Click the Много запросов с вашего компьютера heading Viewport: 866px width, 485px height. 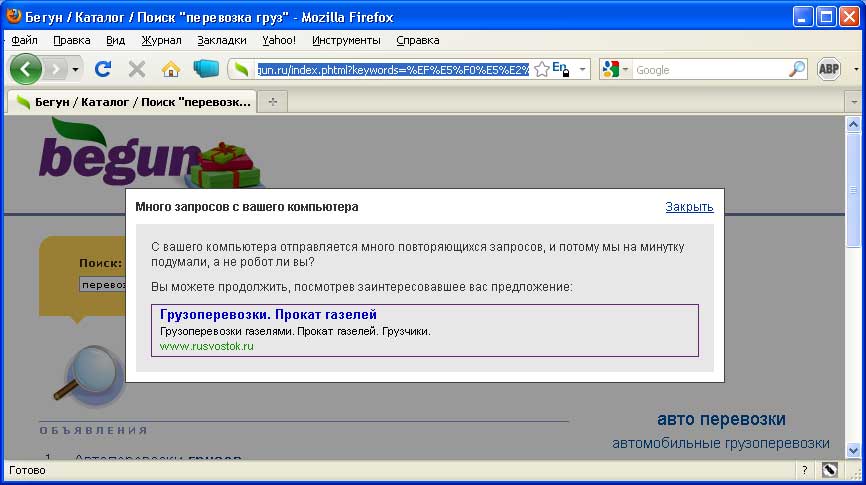coord(247,207)
